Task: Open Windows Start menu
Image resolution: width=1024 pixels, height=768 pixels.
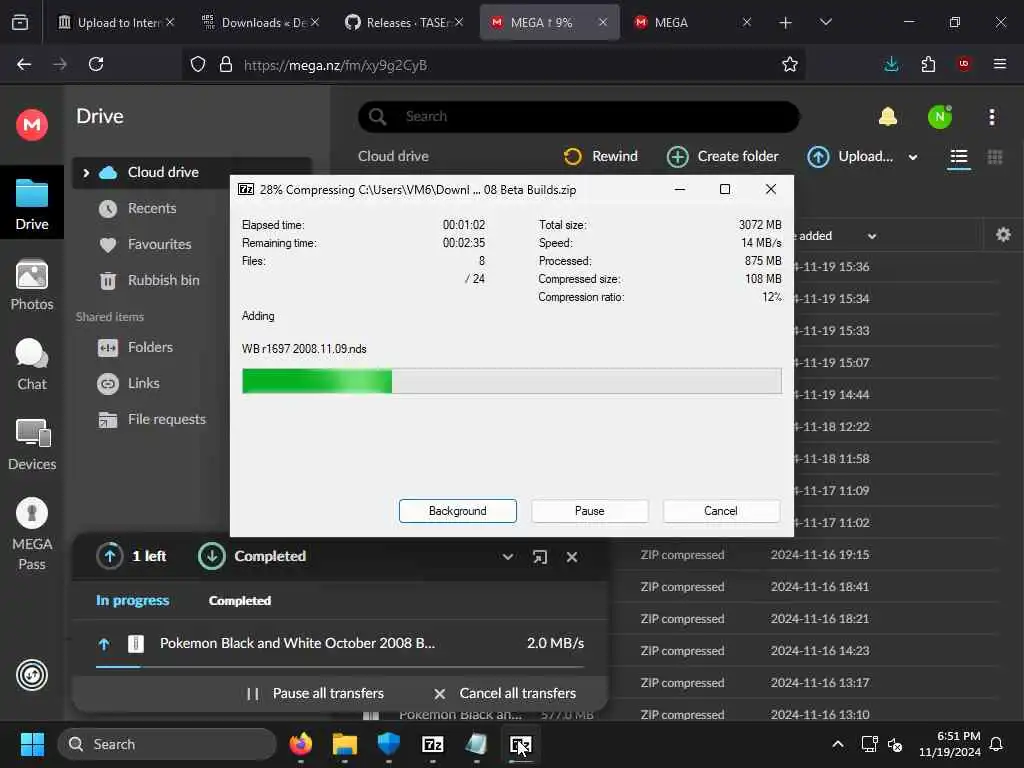Action: click(32, 744)
